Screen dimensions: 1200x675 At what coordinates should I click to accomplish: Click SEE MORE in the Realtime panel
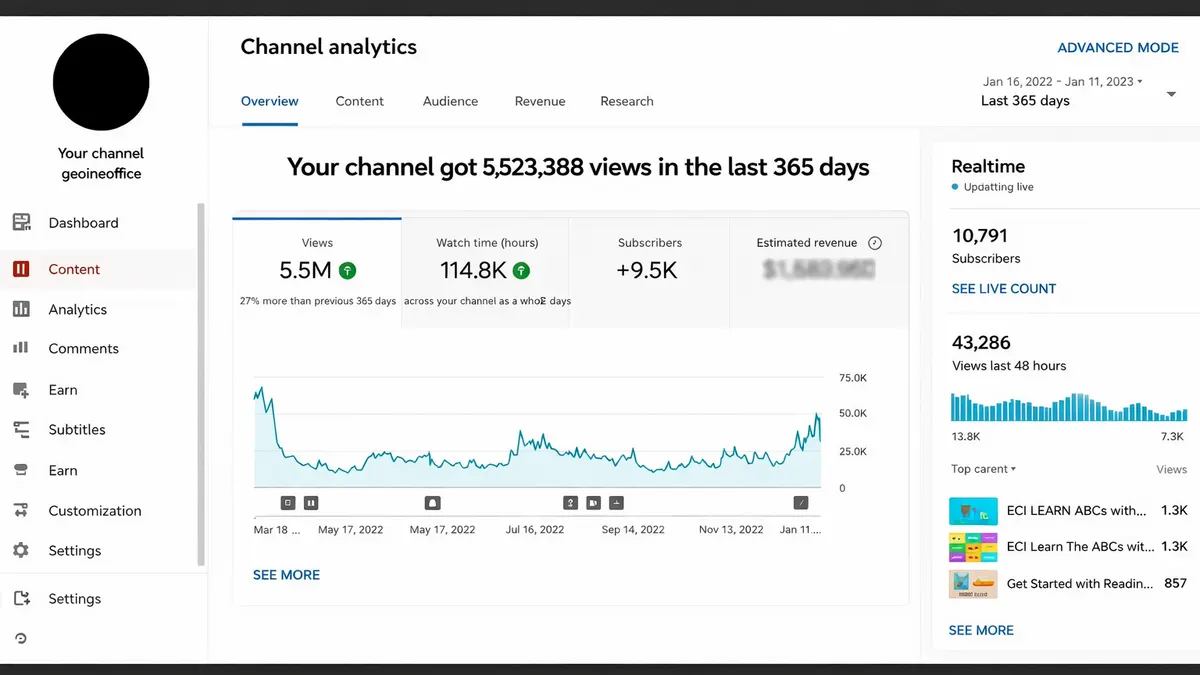coord(981,630)
